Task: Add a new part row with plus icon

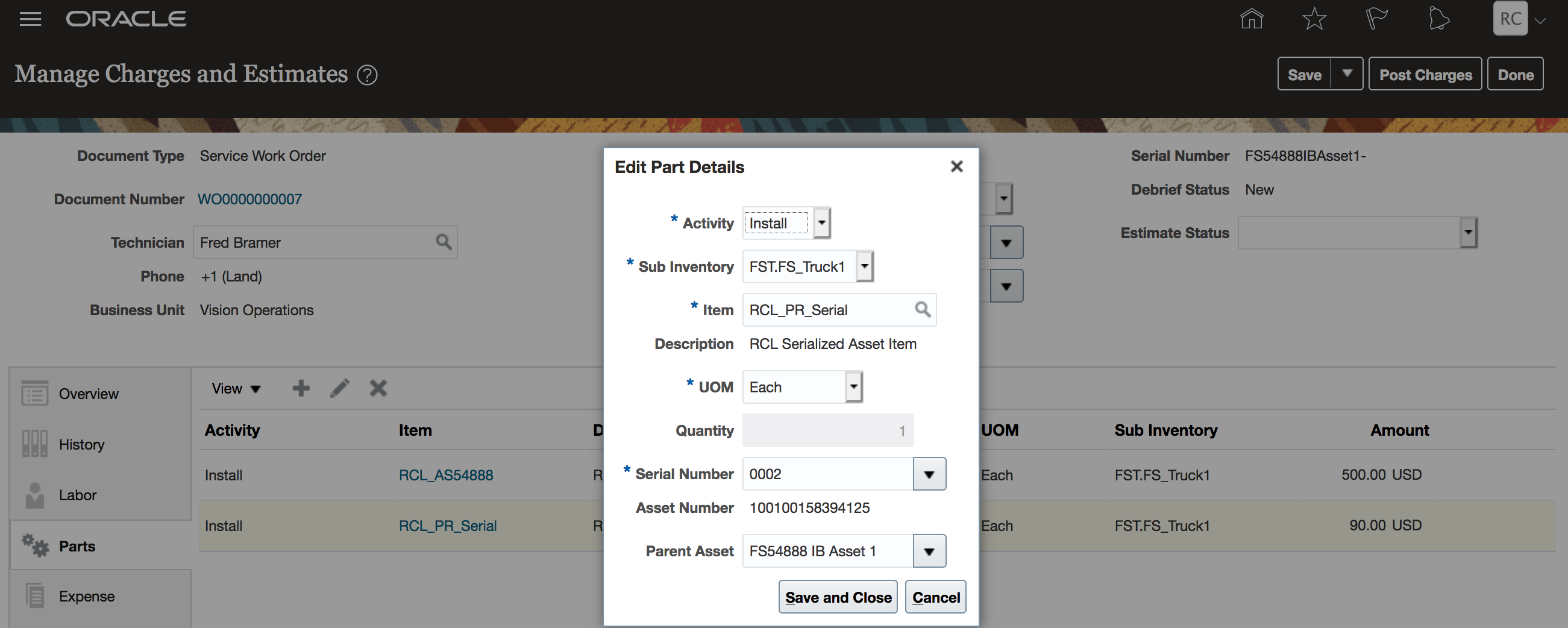Action: [301, 388]
